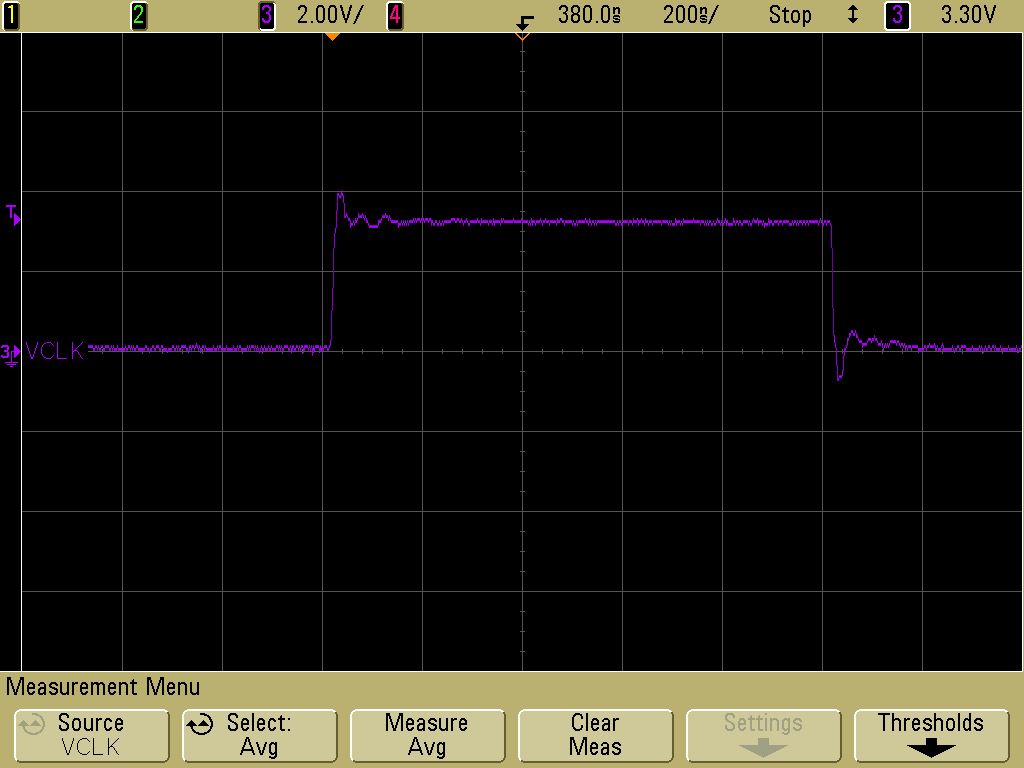Click the down arrow on Thresholds softkey
The image size is (1024, 768).
coord(931,749)
